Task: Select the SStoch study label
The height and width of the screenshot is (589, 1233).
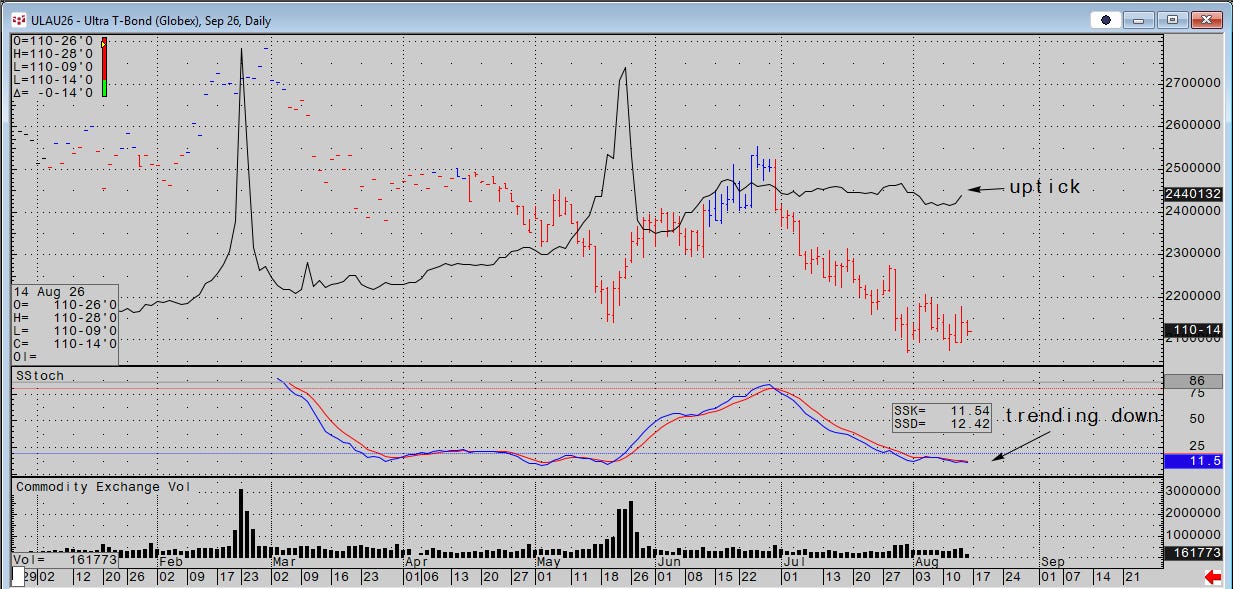Action: point(40,375)
